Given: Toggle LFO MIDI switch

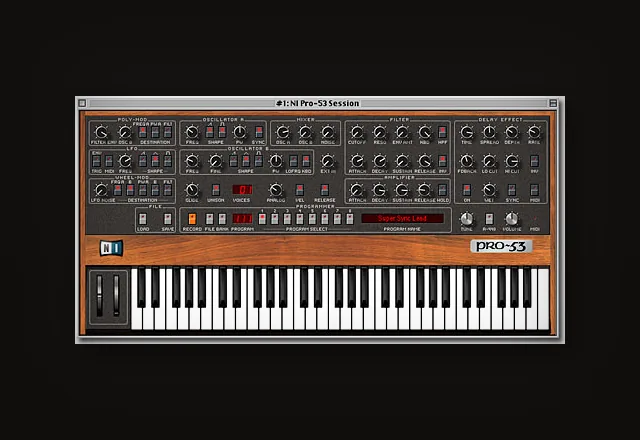Looking at the screenshot, I should 109,161.
